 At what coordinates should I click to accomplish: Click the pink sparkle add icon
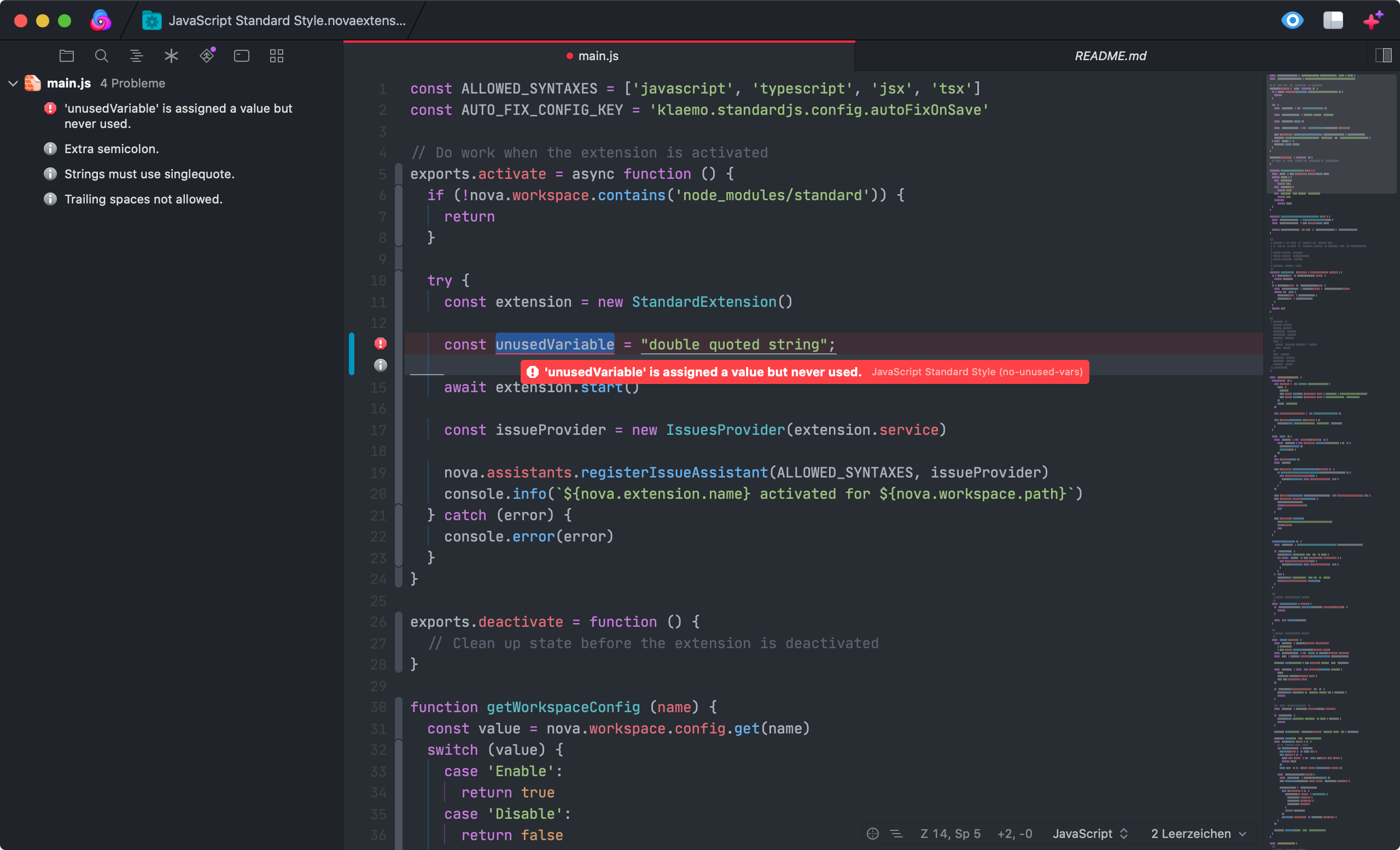click(x=1373, y=20)
